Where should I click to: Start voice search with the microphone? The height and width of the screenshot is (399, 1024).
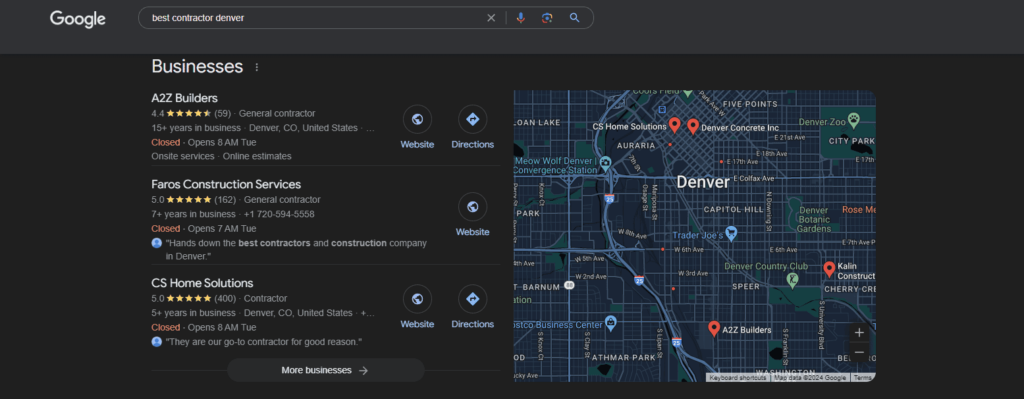[x=520, y=18]
